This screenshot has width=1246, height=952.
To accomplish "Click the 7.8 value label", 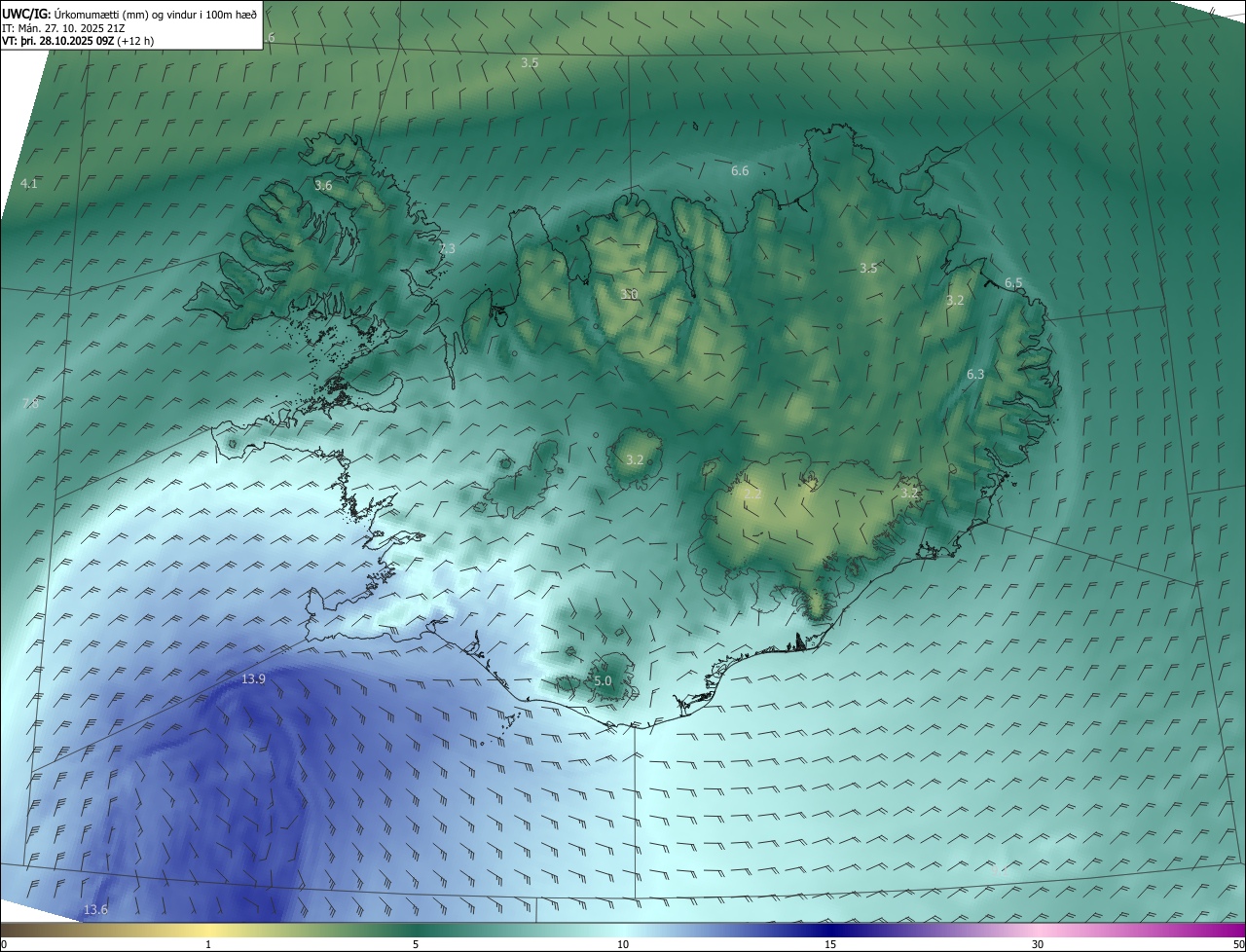I will click(x=30, y=404).
